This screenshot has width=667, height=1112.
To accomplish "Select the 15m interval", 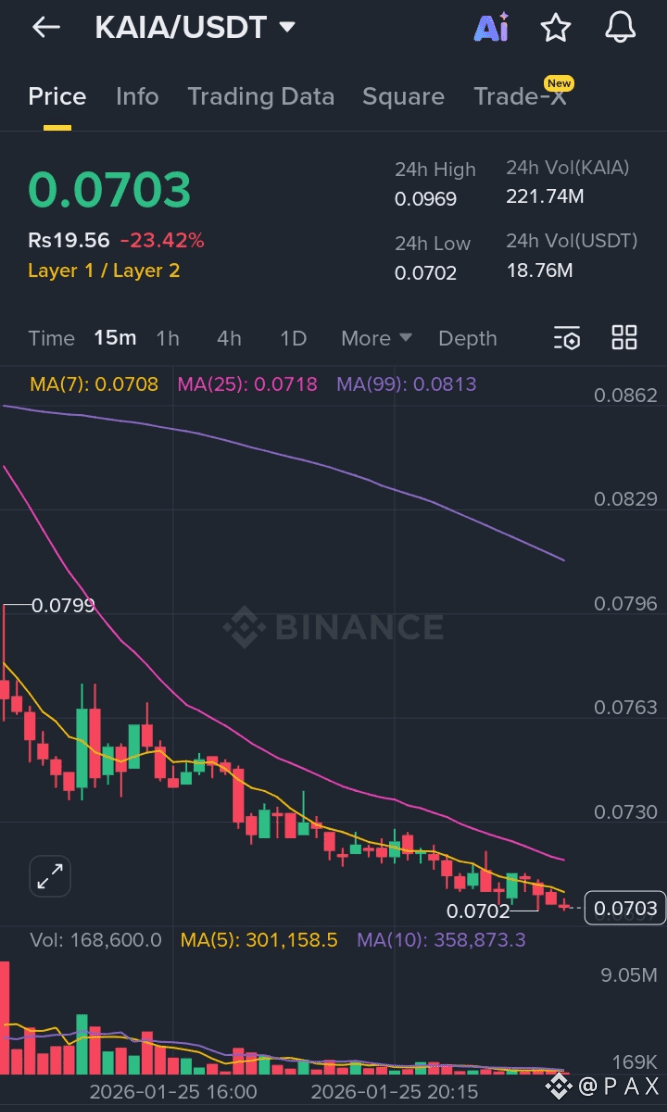I will (x=115, y=338).
